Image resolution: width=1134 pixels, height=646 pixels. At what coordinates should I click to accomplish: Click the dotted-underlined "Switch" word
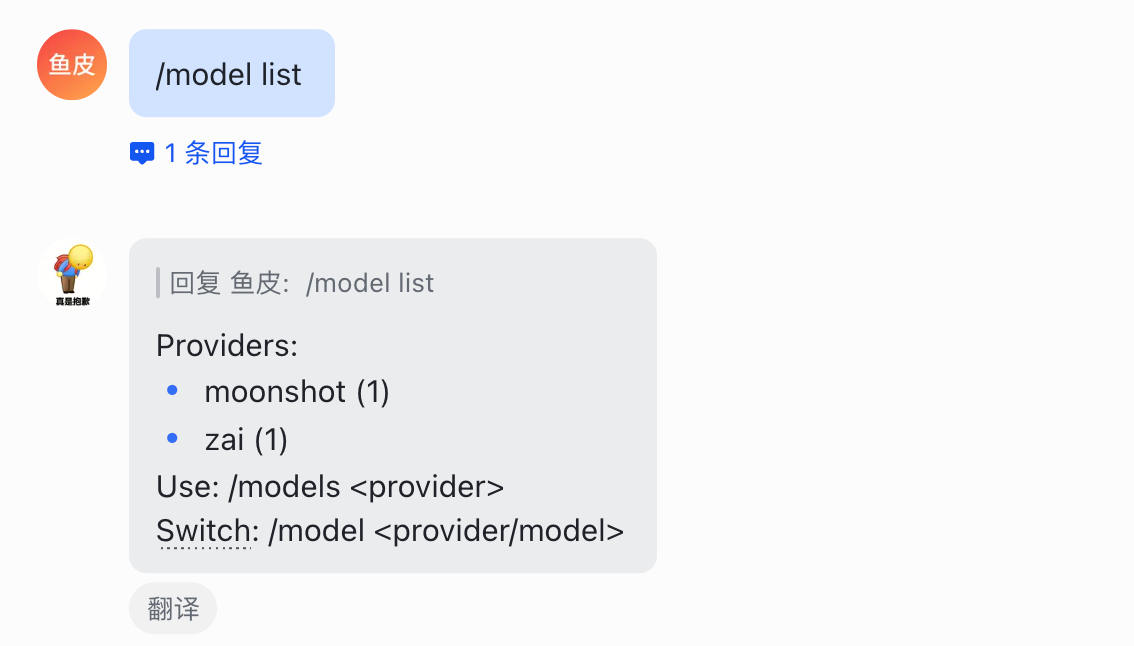click(x=203, y=531)
